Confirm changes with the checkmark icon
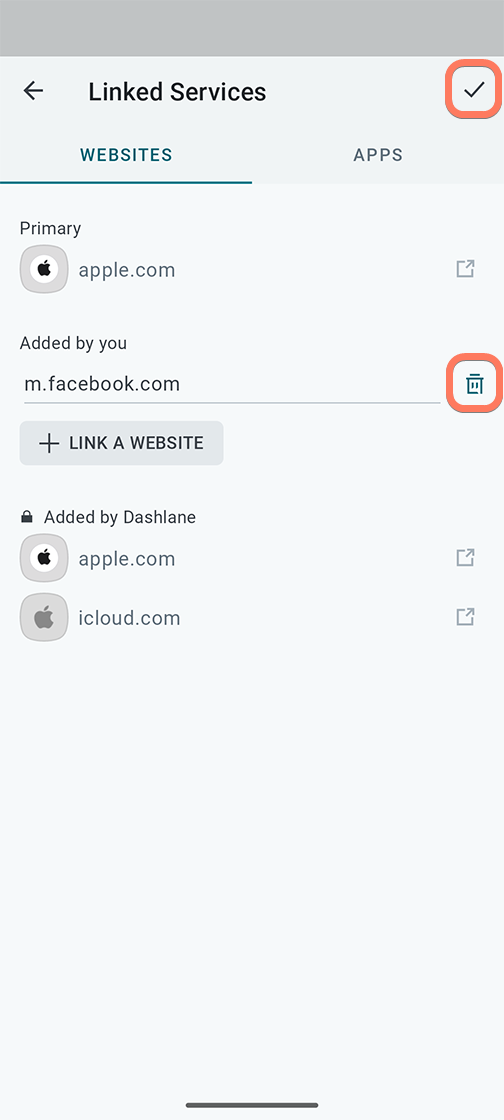The width and height of the screenshot is (504, 1120). [474, 89]
